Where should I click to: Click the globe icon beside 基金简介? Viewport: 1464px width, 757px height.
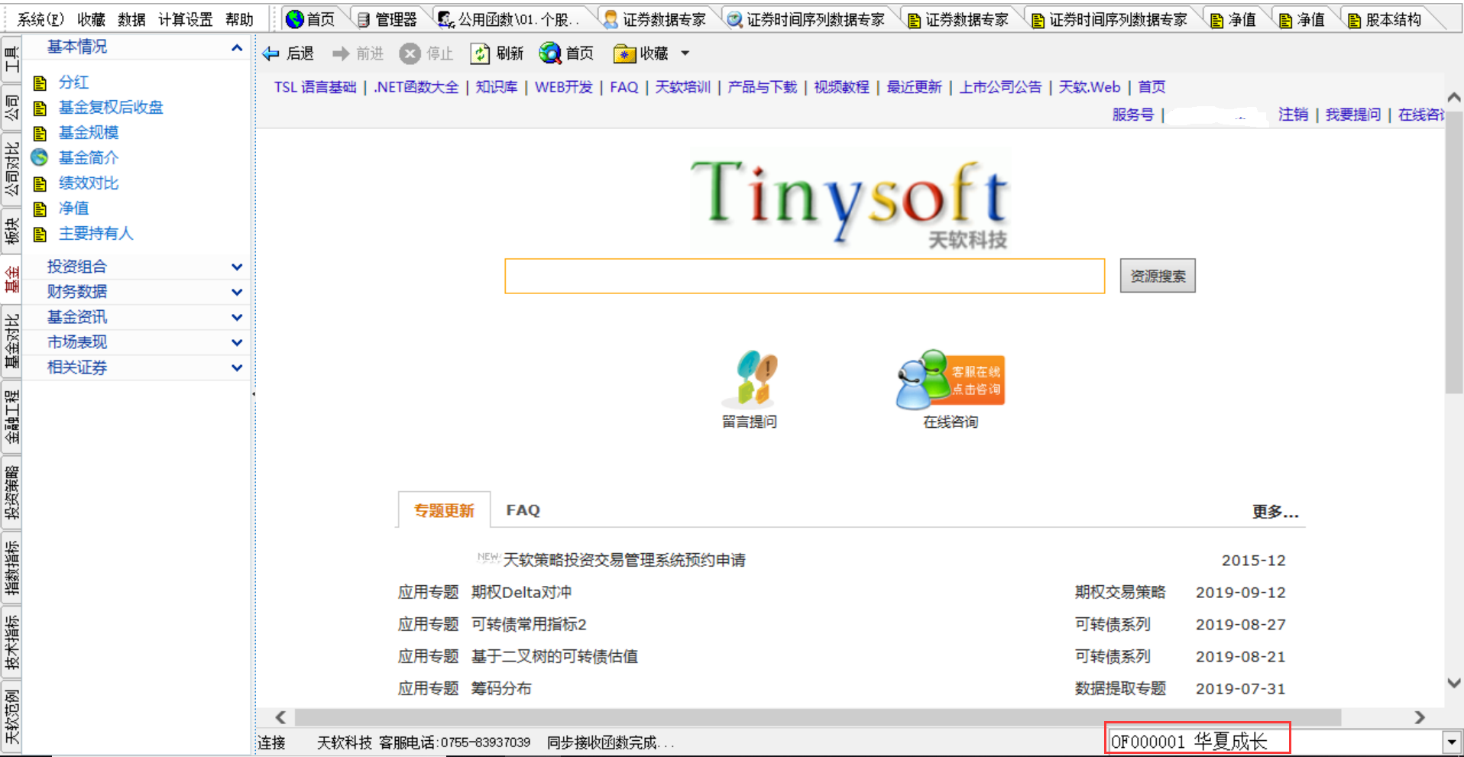click(40, 158)
